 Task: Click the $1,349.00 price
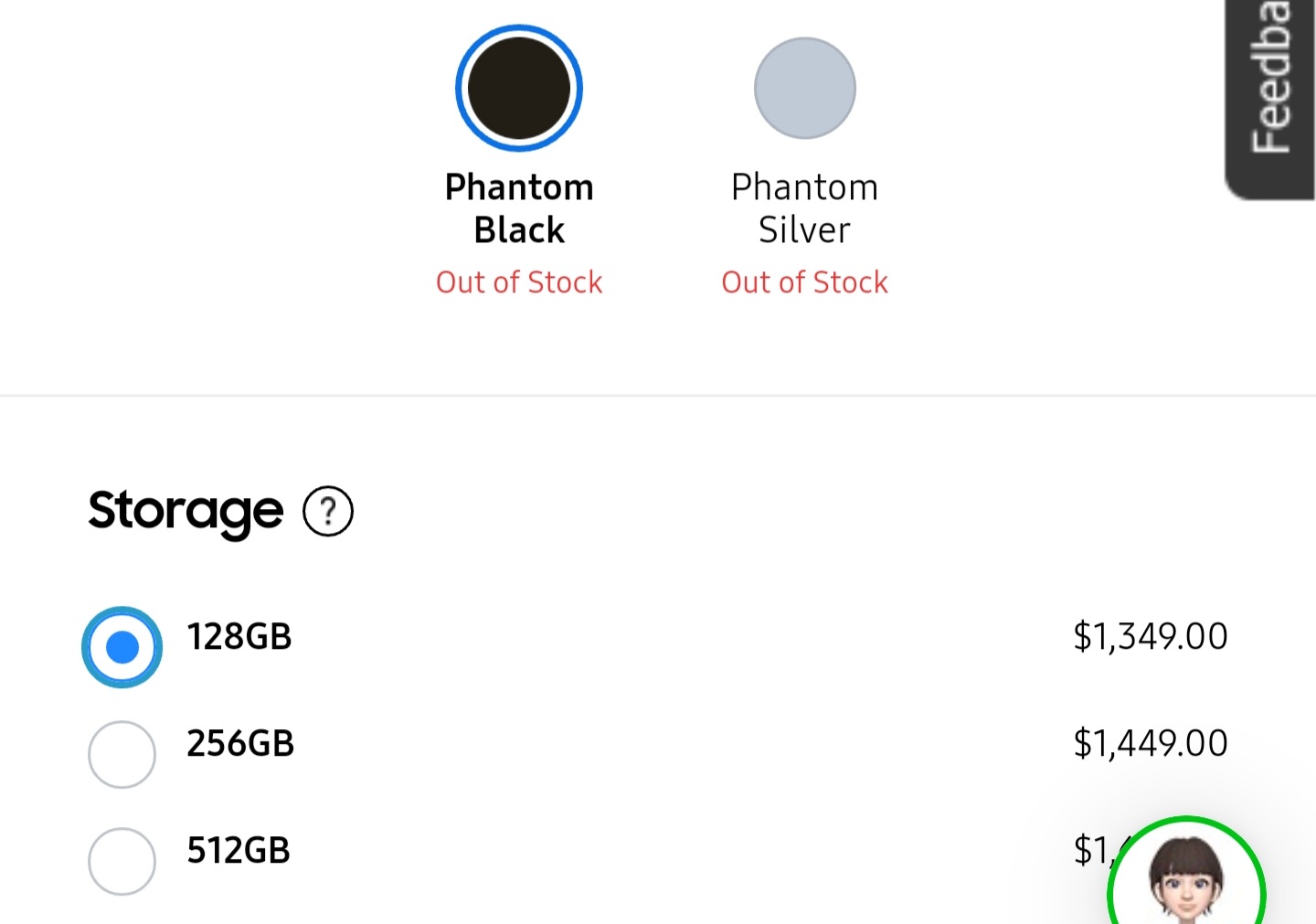click(x=1150, y=636)
